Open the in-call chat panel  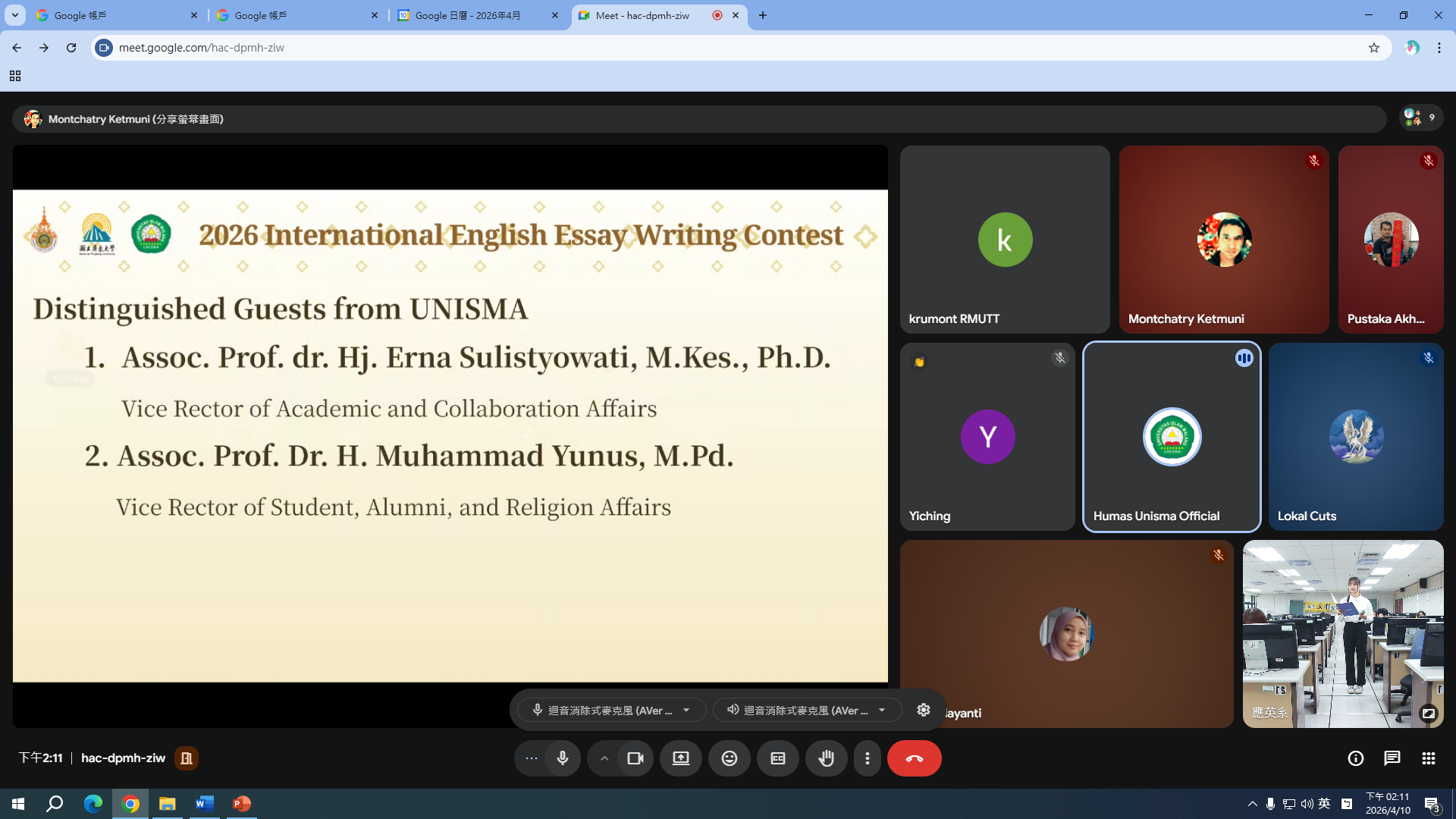tap(1392, 758)
